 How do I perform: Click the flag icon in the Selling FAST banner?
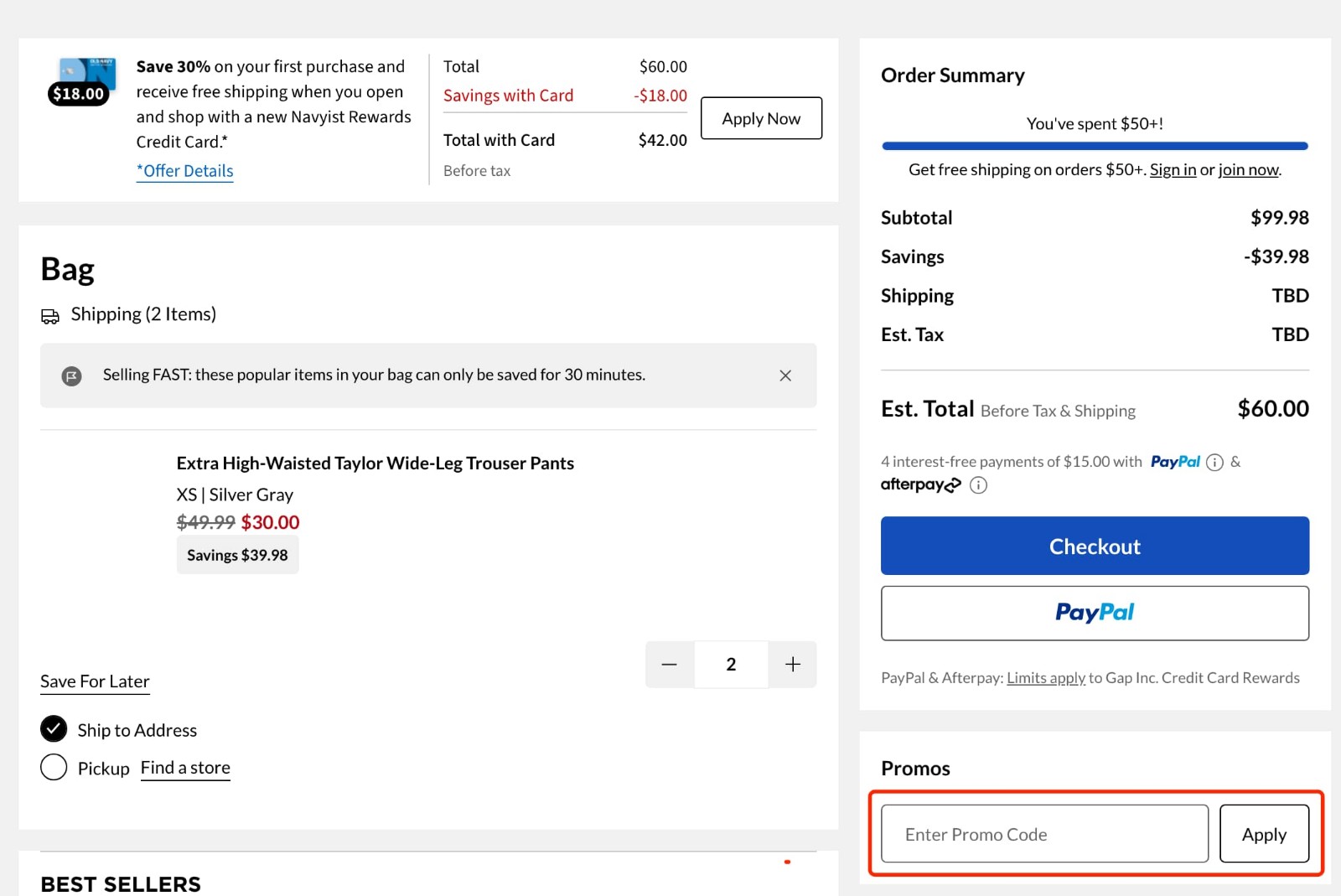point(72,375)
